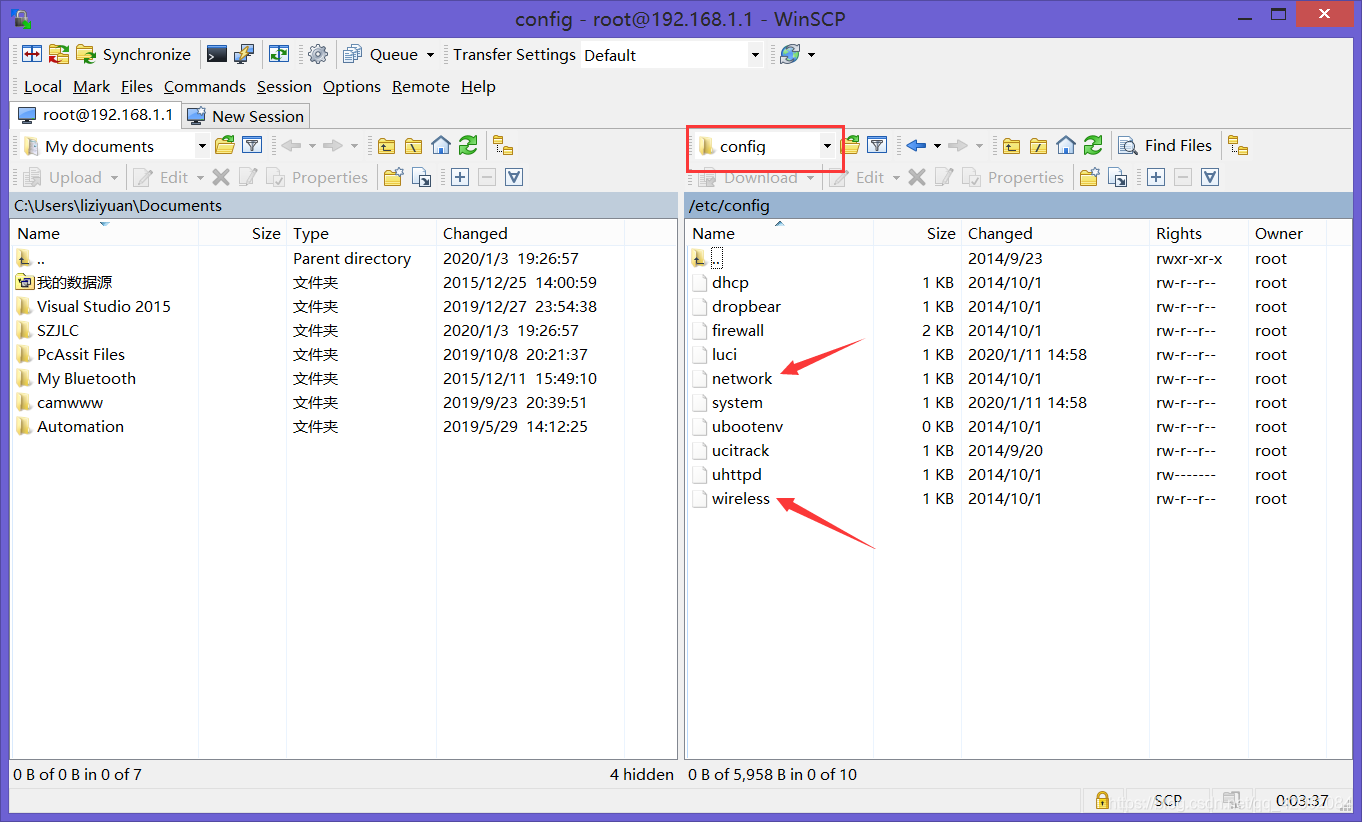Viewport: 1362px width, 822px height.
Task: Select the Visual Studio 2015 local folder
Action: pos(103,307)
